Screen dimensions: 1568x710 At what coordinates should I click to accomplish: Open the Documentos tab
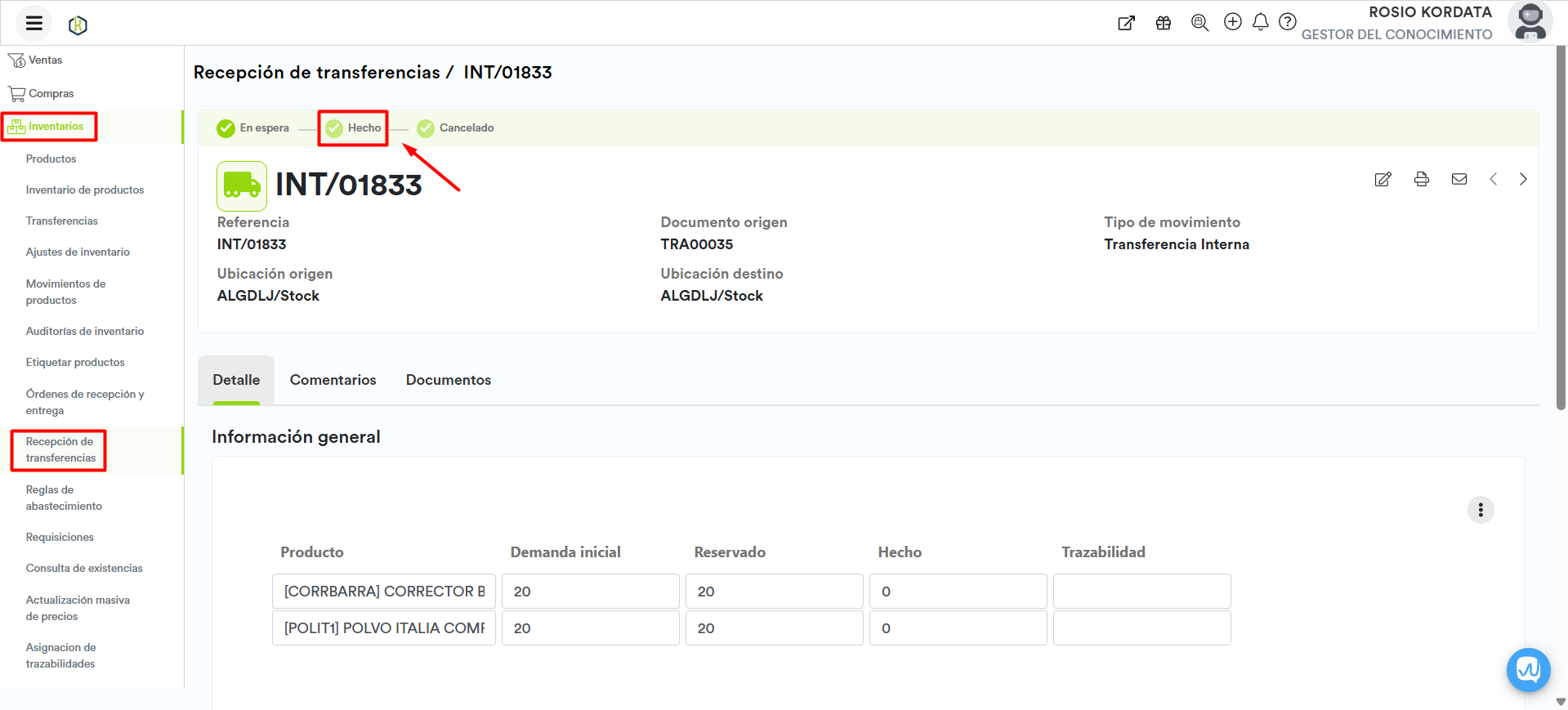pos(448,380)
